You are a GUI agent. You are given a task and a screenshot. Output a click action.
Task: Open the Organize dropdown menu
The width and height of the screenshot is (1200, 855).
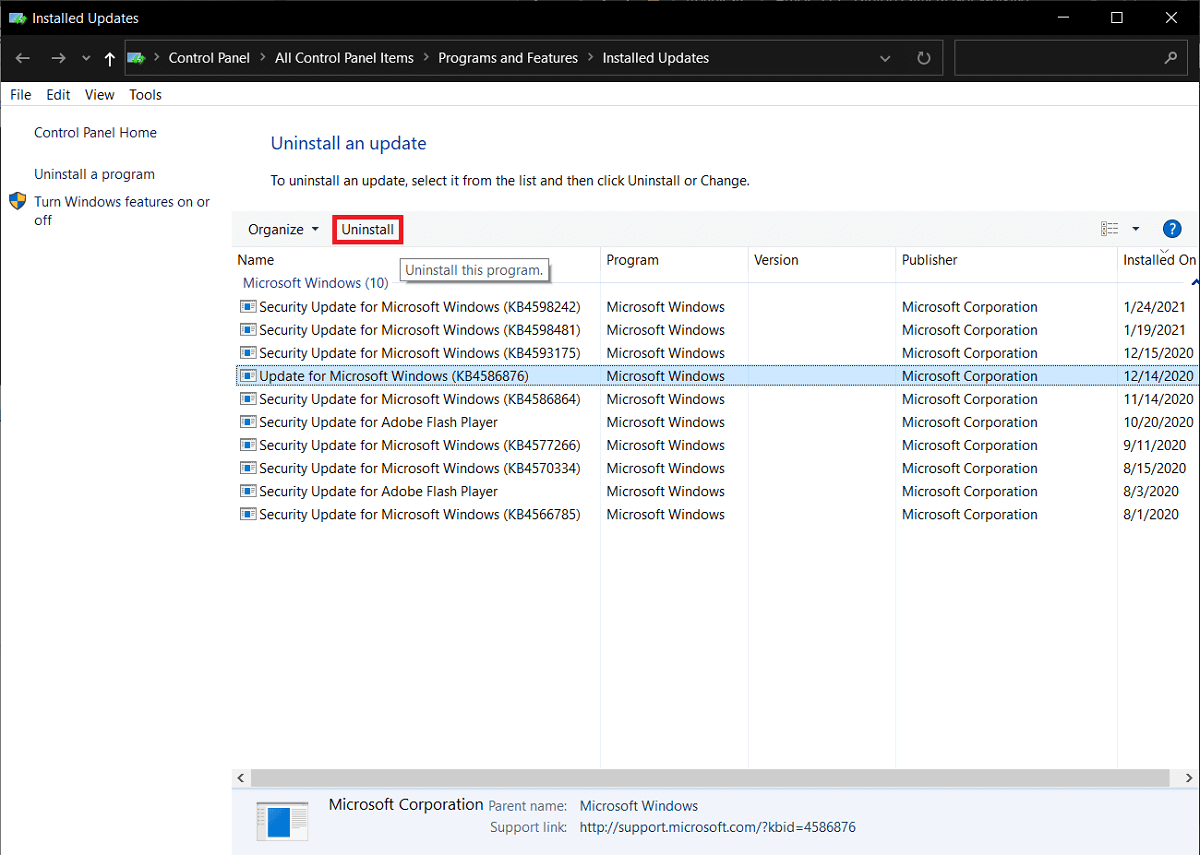(282, 229)
